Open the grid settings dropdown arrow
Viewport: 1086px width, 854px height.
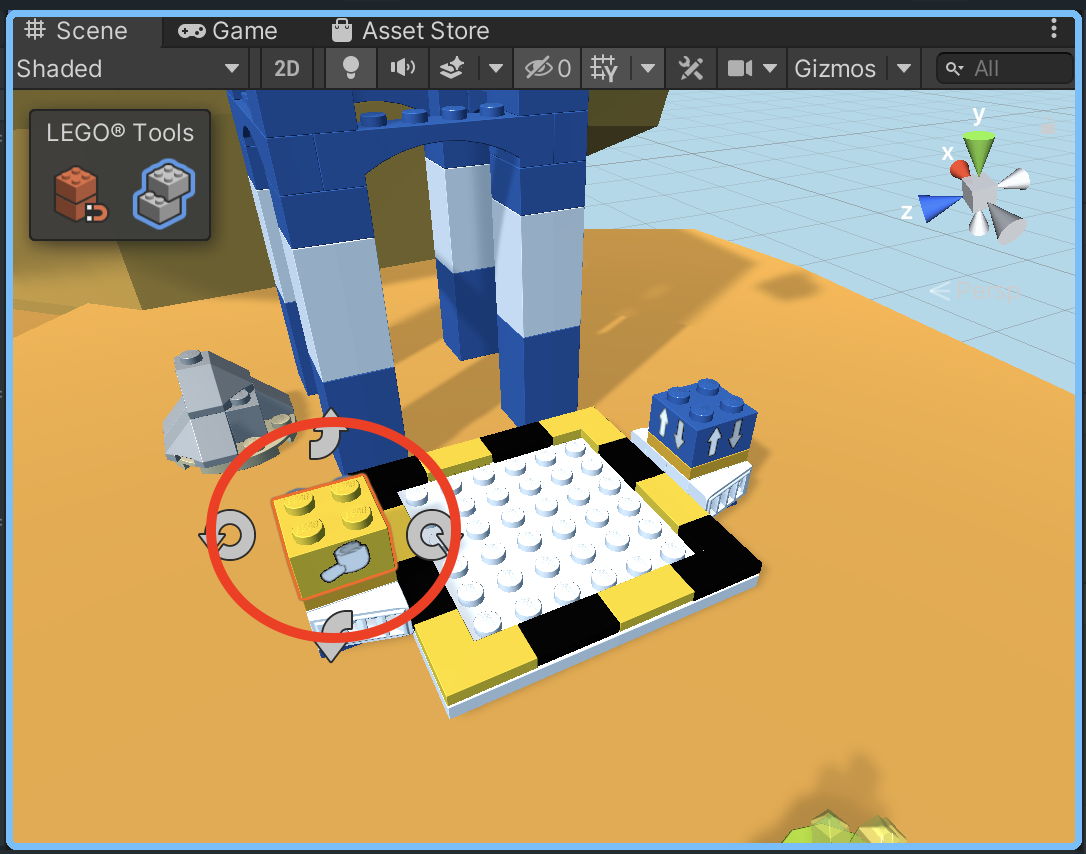648,69
